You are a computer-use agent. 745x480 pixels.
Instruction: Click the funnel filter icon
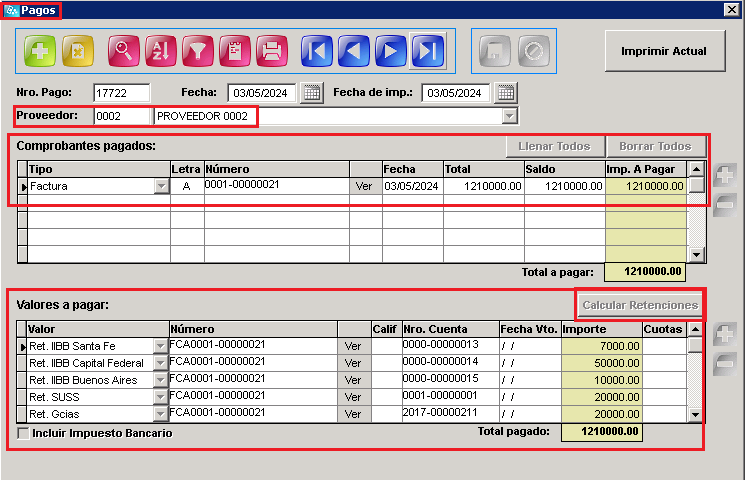198,51
